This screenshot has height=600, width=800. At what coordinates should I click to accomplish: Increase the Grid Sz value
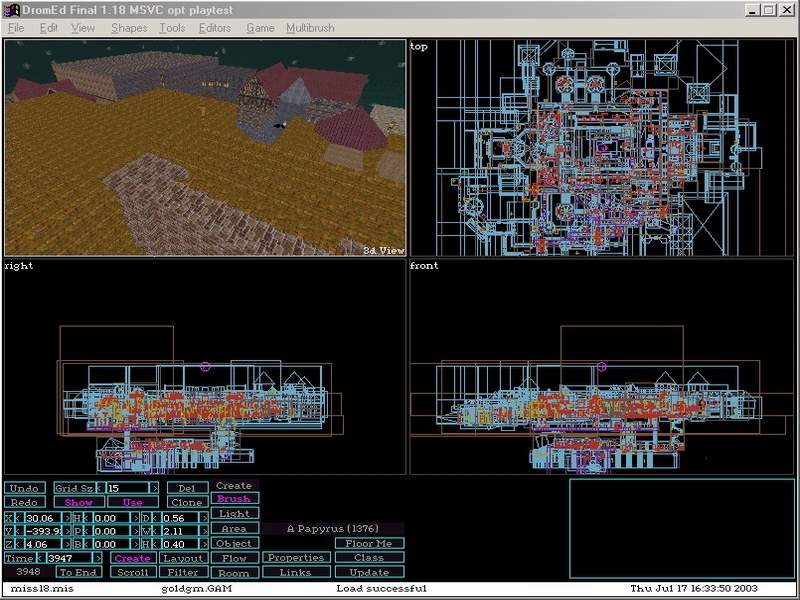click(x=154, y=488)
